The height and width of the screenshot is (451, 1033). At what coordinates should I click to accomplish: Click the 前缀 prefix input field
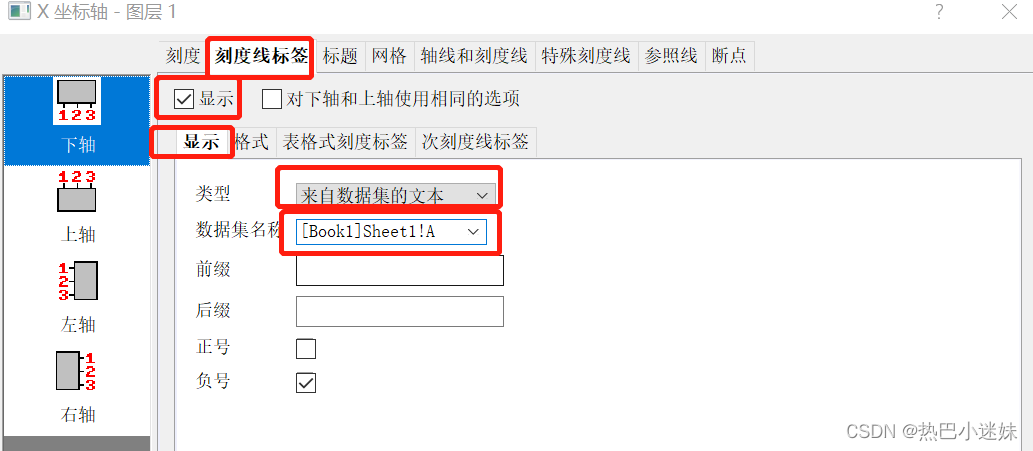pyautogui.click(x=400, y=270)
